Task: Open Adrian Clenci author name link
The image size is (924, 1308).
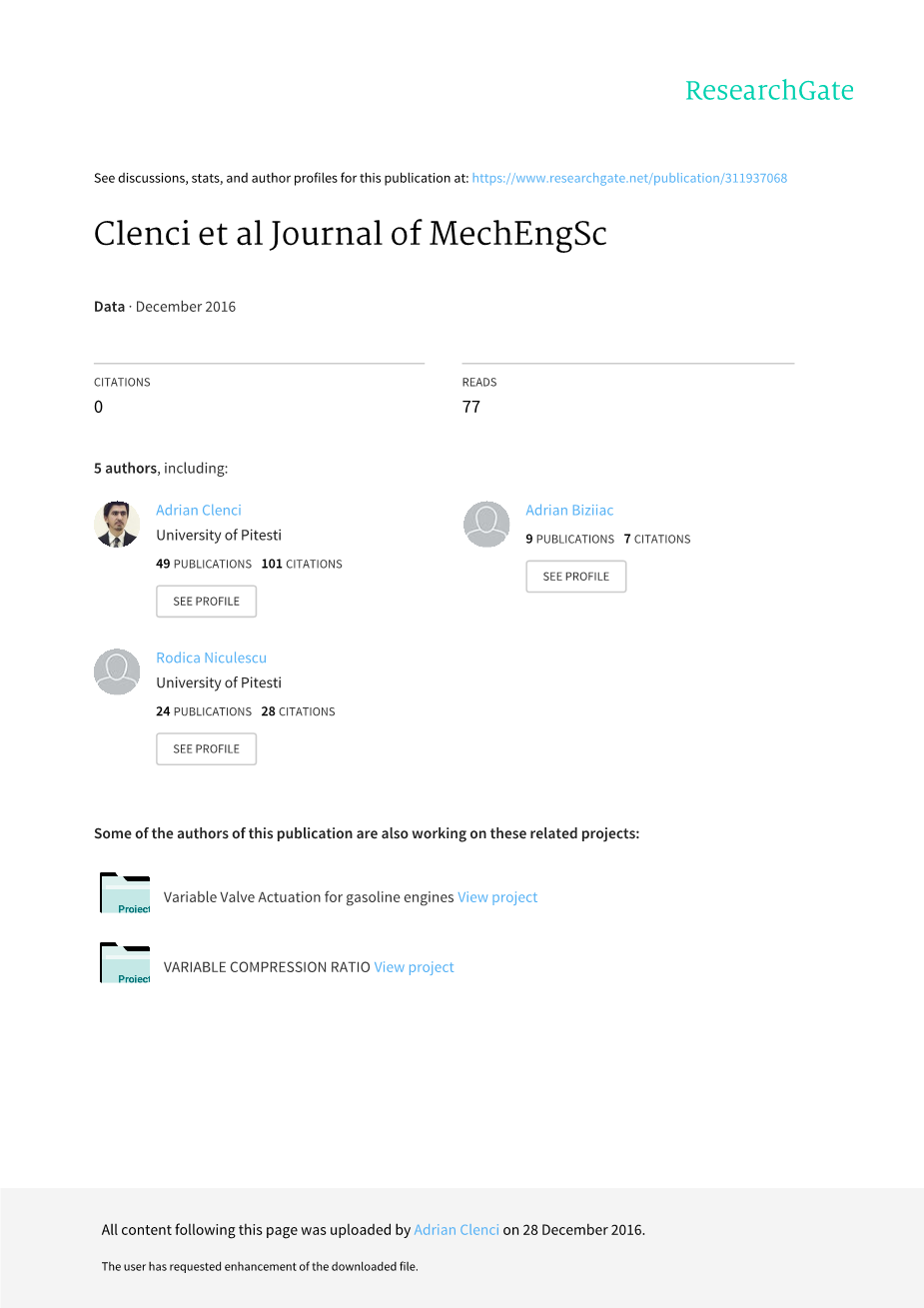Action: point(199,510)
